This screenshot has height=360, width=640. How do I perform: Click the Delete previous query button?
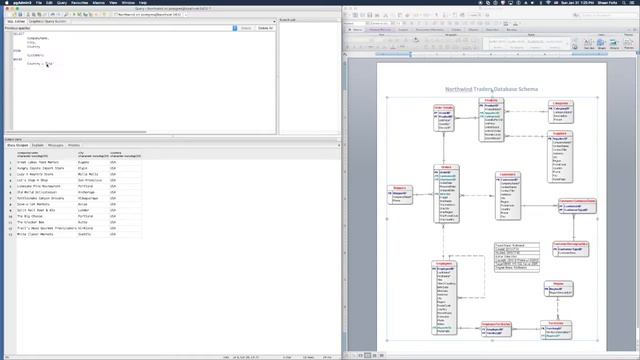[246, 28]
